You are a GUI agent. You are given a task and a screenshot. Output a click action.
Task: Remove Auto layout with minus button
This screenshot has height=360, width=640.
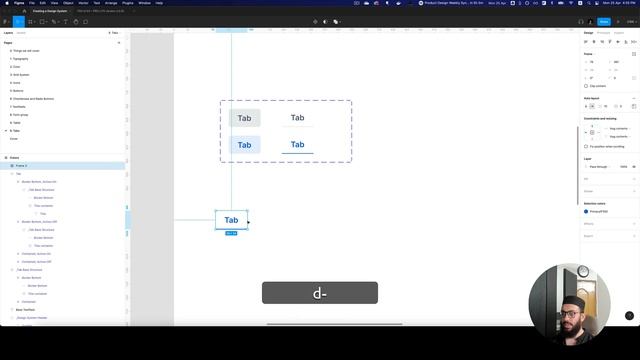(634, 98)
